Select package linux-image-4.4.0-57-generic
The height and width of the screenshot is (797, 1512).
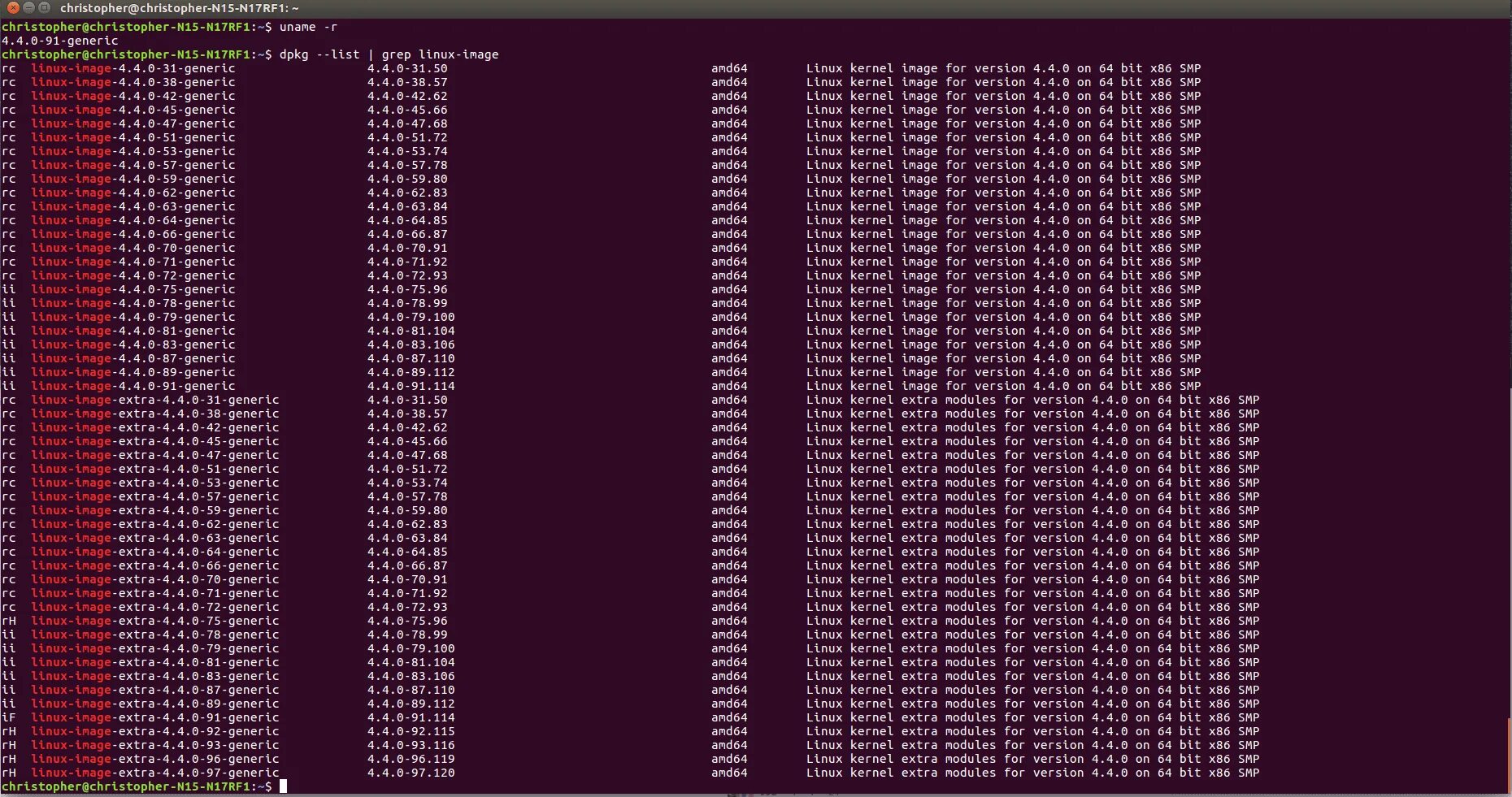[133, 165]
